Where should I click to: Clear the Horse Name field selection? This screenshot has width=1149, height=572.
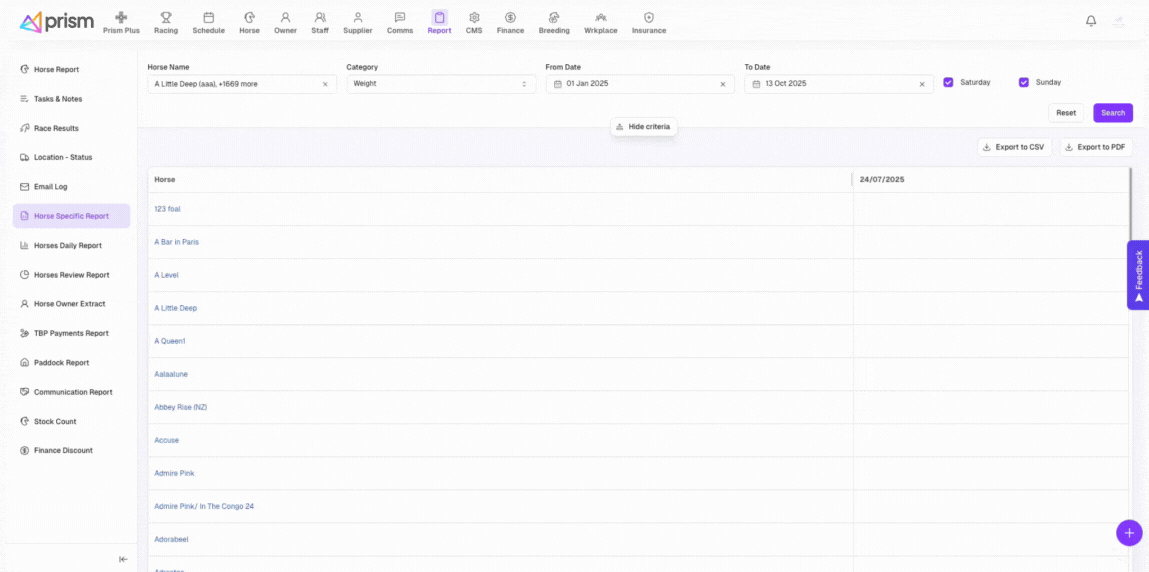tap(324, 84)
